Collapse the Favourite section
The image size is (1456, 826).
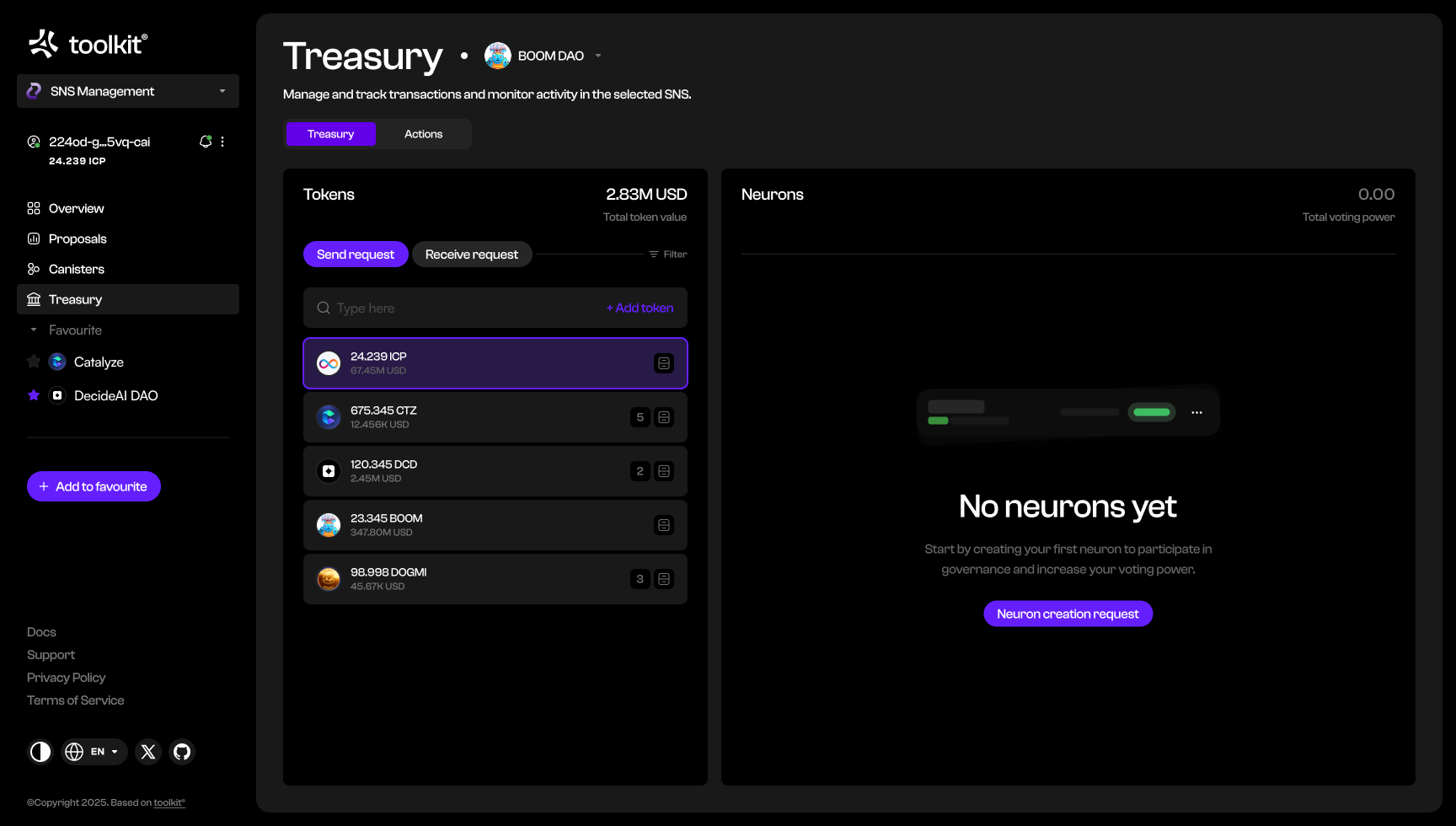[x=34, y=330]
